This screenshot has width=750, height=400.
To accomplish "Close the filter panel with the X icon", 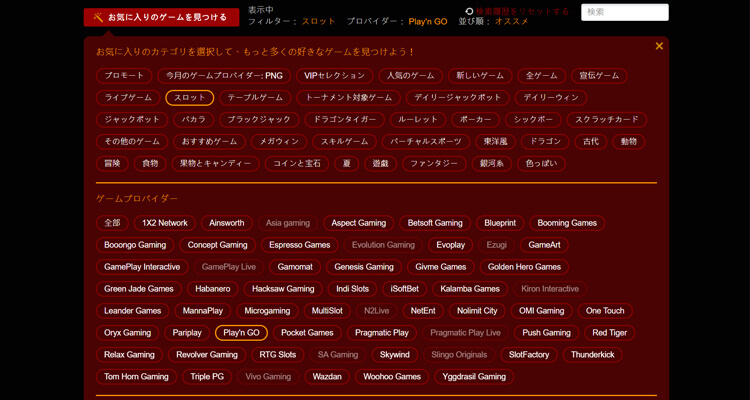I will [659, 46].
